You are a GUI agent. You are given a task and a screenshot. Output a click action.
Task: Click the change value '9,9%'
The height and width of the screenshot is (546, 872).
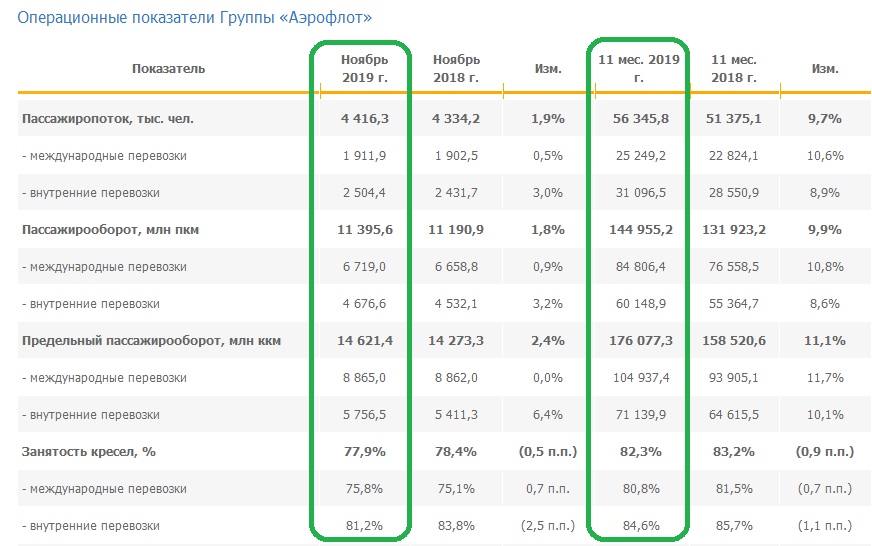[825, 230]
